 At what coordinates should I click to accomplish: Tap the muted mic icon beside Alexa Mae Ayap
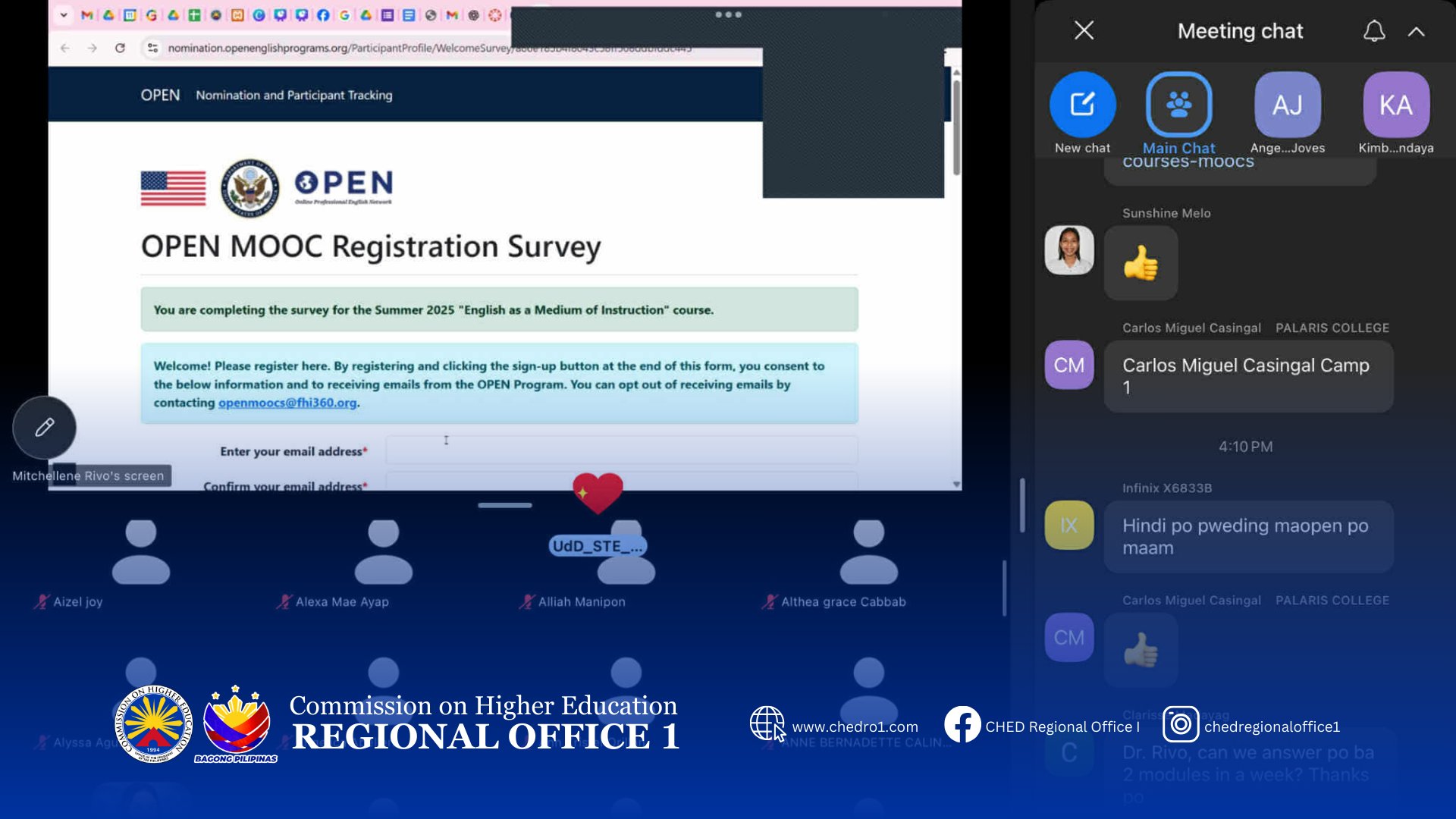pyautogui.click(x=284, y=601)
